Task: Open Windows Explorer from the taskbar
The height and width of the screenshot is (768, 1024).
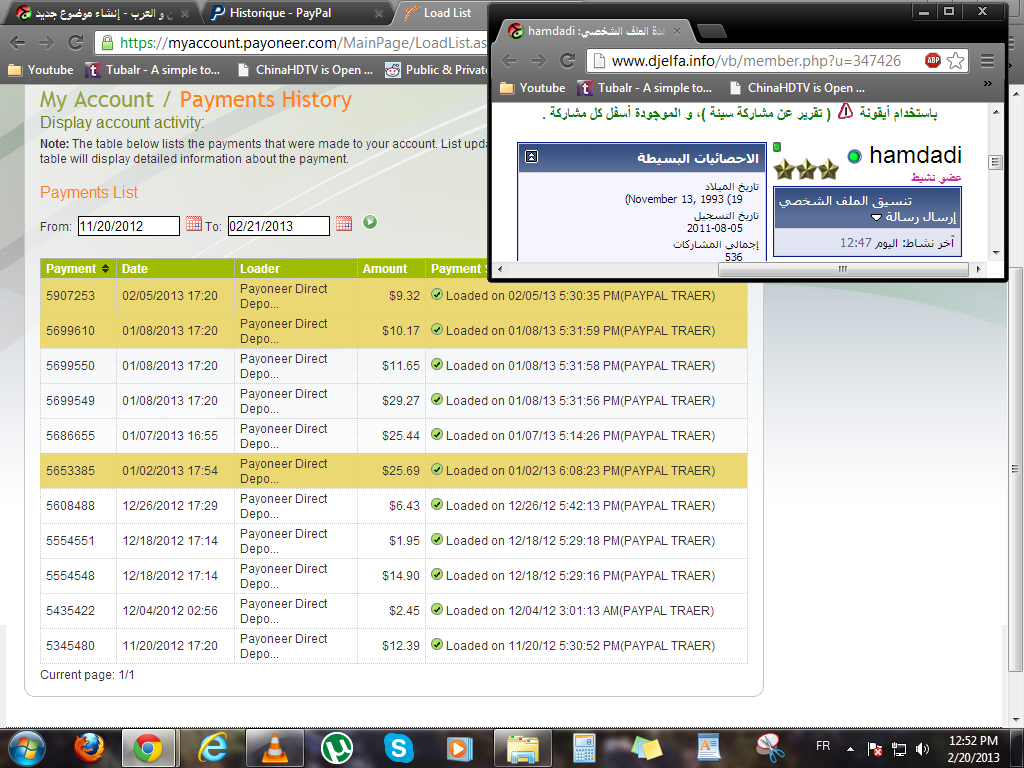Action: [x=522, y=748]
